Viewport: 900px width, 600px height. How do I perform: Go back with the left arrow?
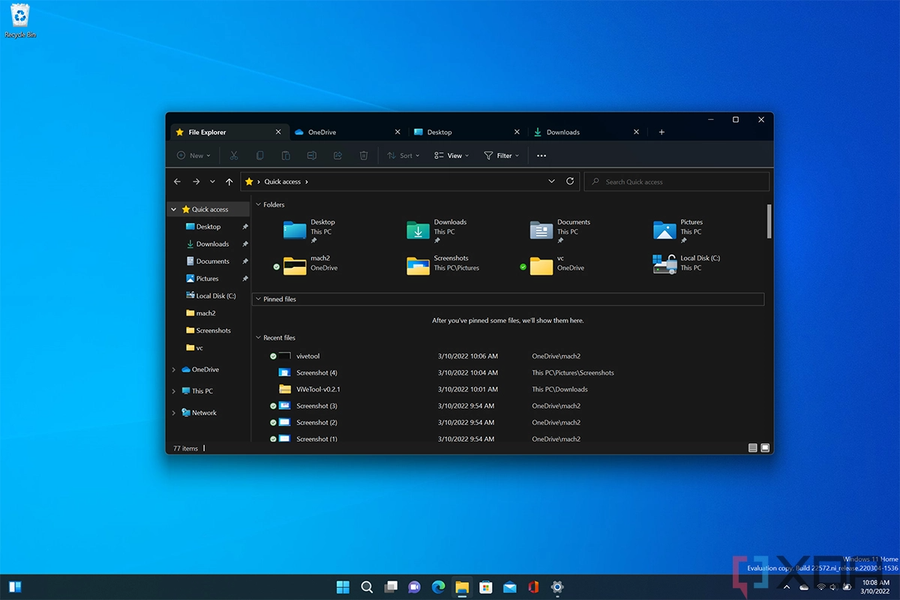[x=177, y=181]
